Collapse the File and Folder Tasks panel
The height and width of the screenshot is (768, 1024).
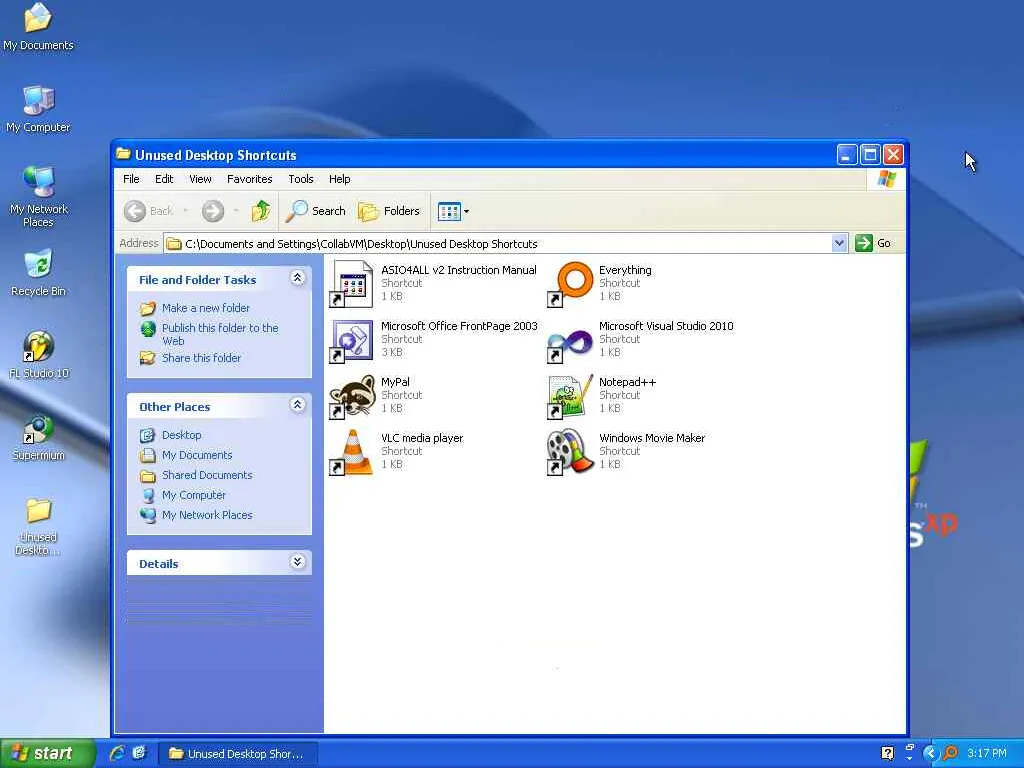point(297,278)
